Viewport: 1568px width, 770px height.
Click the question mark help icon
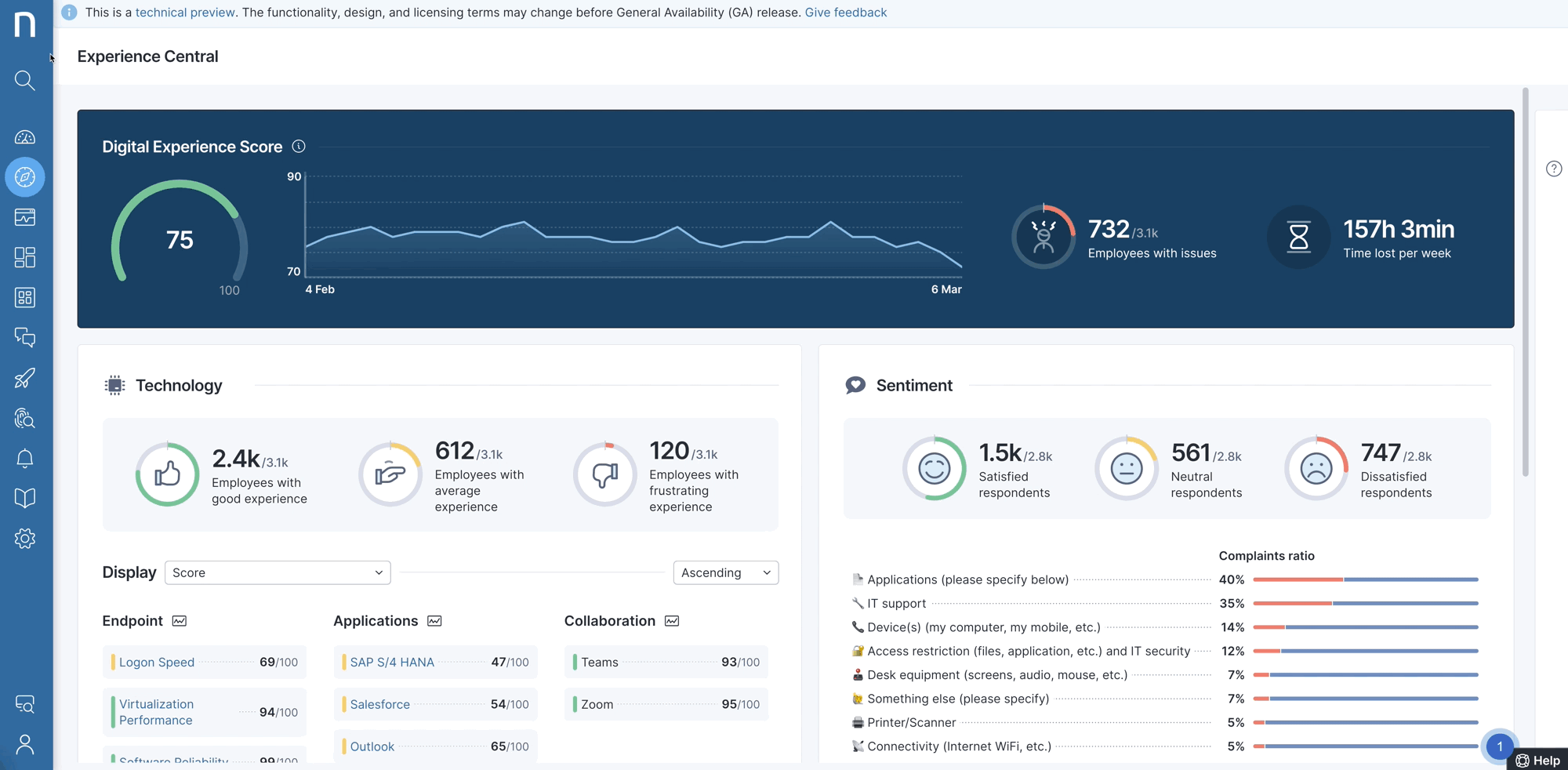[1553, 169]
